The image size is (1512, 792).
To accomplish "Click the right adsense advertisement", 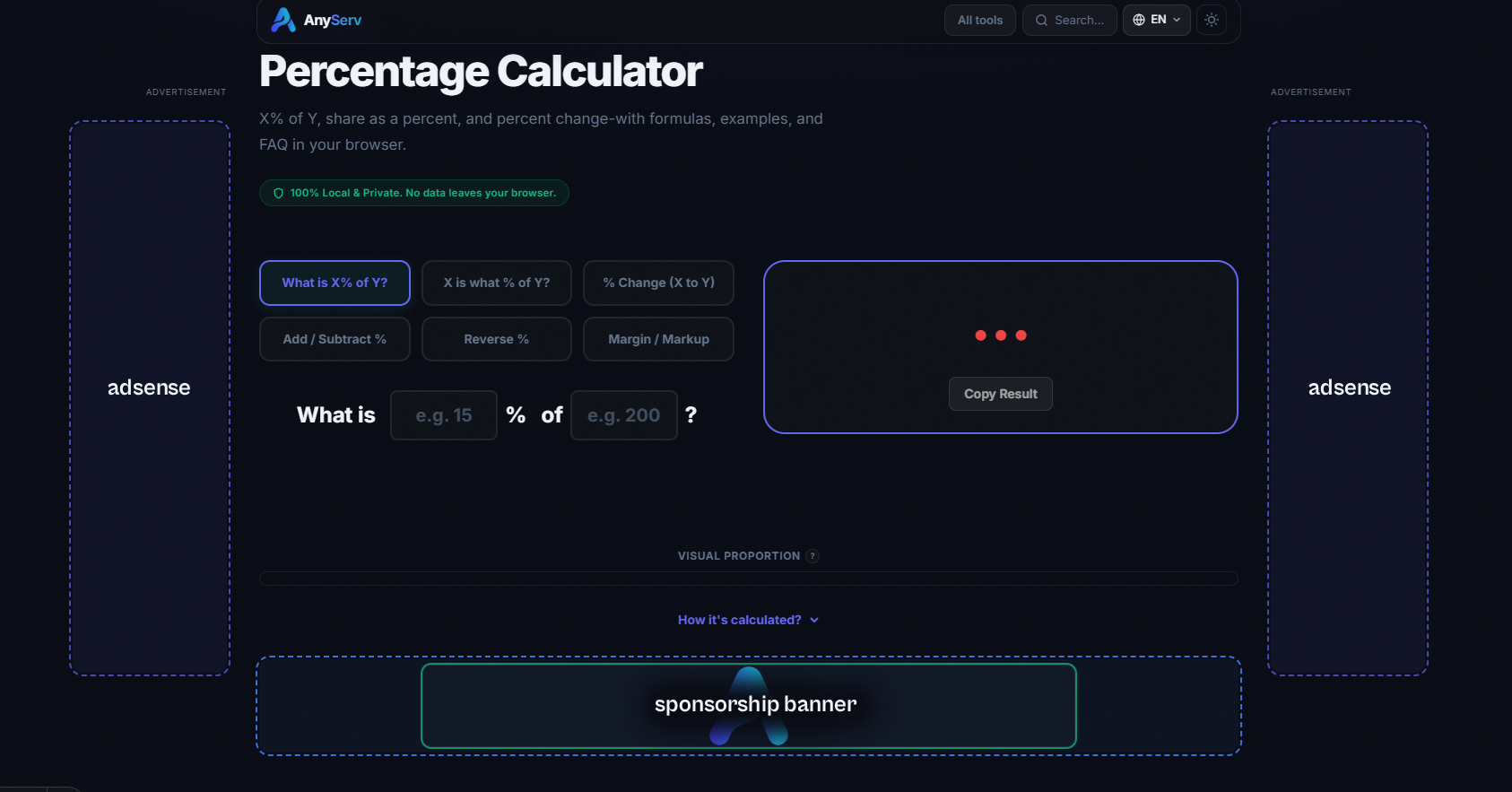I will point(1348,398).
